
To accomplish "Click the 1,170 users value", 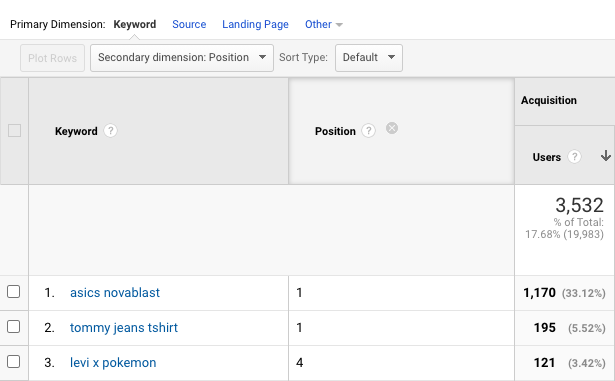I will (539, 293).
